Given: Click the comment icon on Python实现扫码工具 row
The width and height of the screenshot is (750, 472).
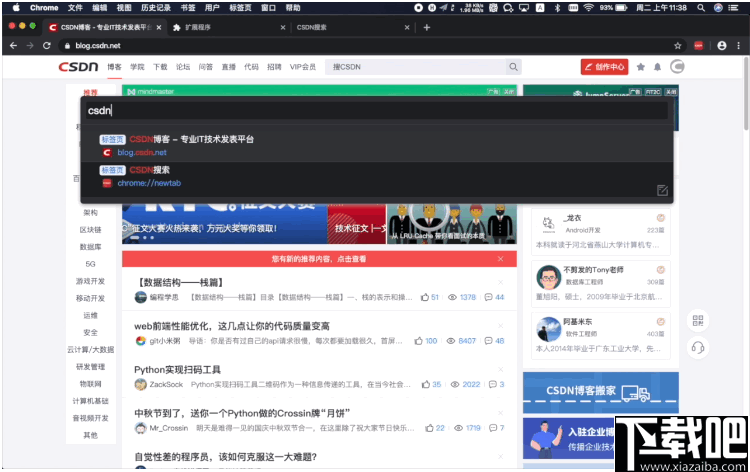Looking at the screenshot, I should (493, 384).
